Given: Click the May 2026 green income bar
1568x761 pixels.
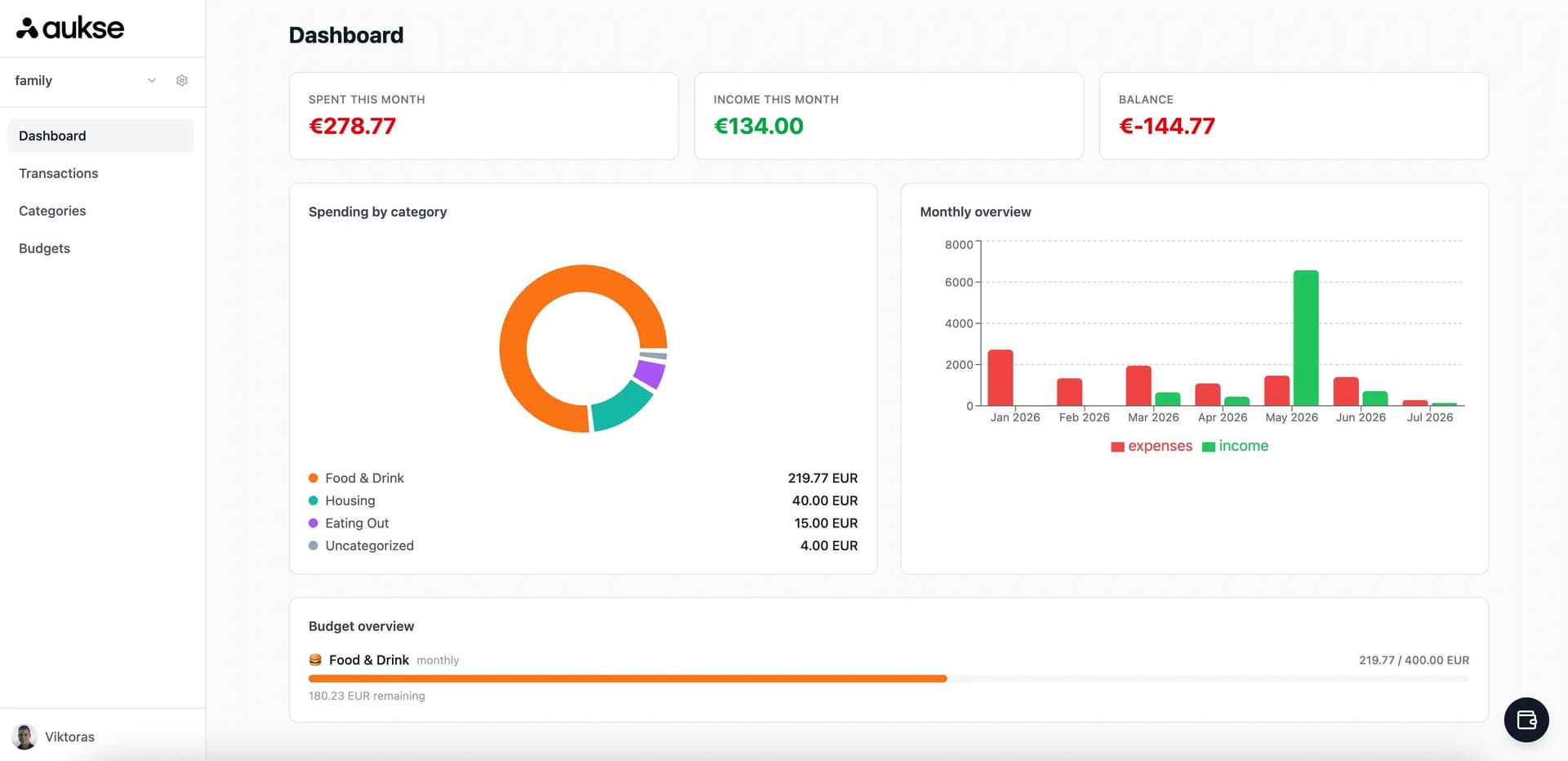Looking at the screenshot, I should [1306, 338].
